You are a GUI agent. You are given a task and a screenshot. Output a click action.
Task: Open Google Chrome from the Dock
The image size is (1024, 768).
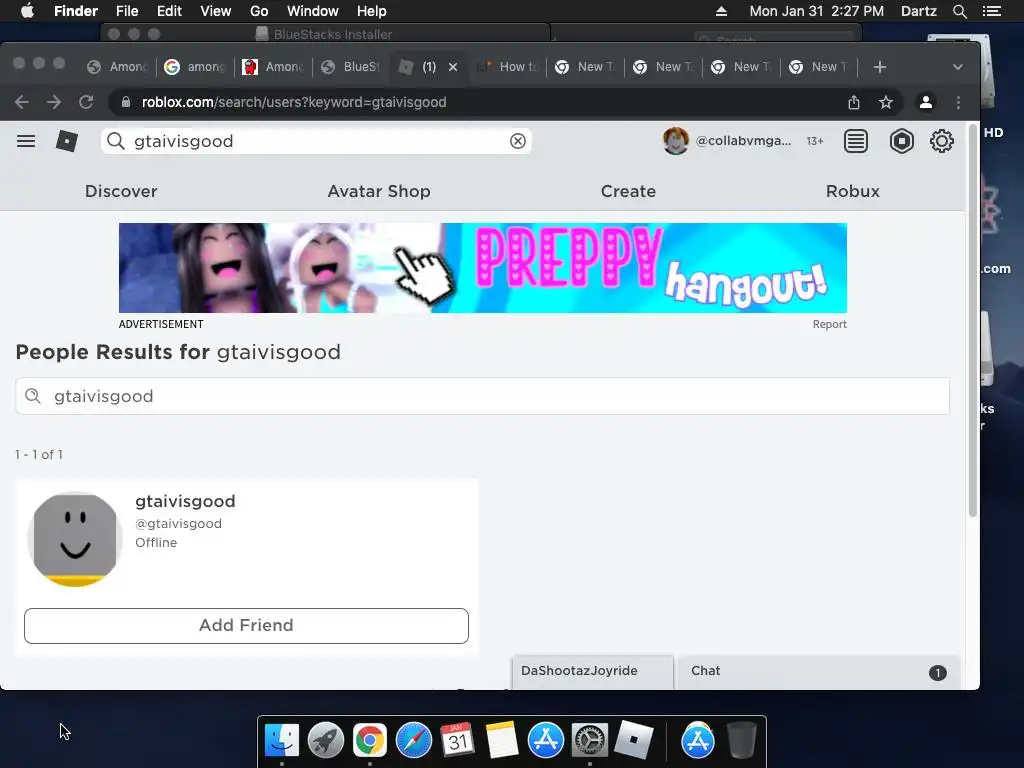(370, 741)
